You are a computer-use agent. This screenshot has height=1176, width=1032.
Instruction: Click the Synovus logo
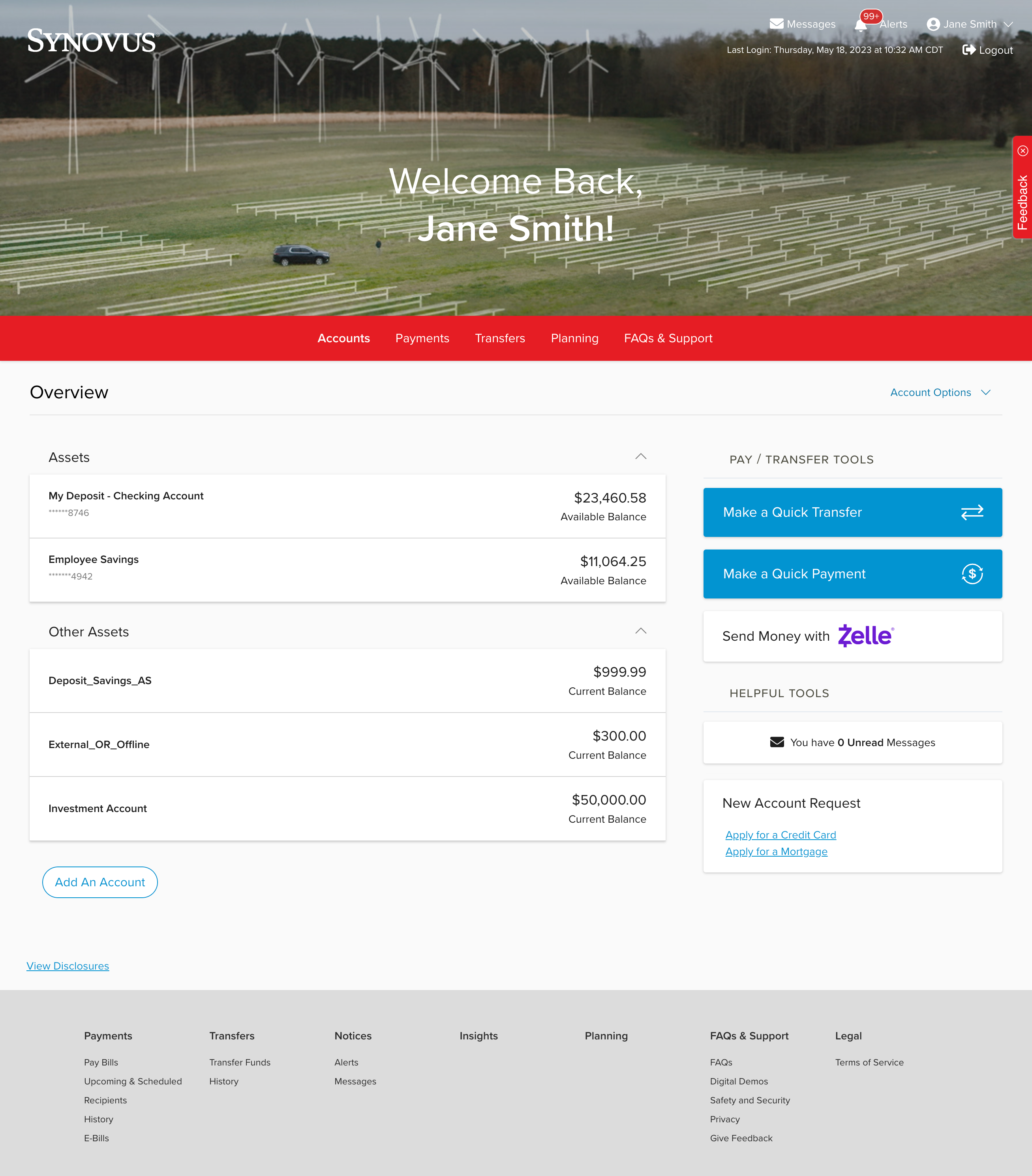tap(92, 41)
